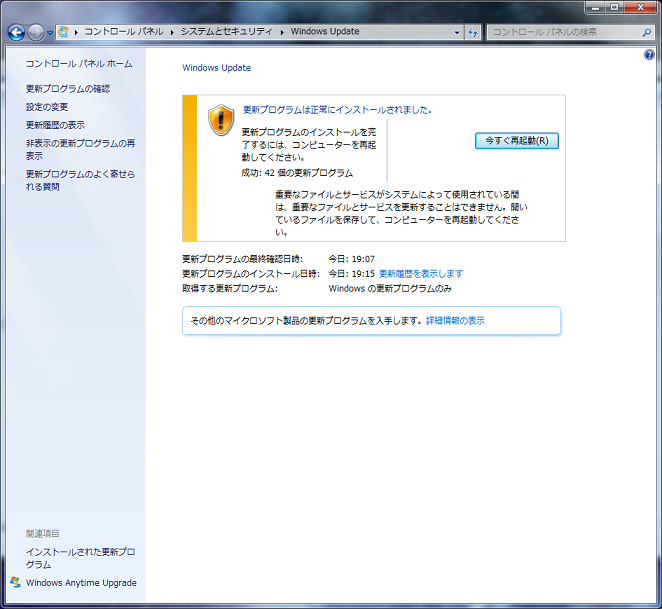Open 更新プログラムのよく寄せられる質問 link
The image size is (662, 609).
(80, 180)
